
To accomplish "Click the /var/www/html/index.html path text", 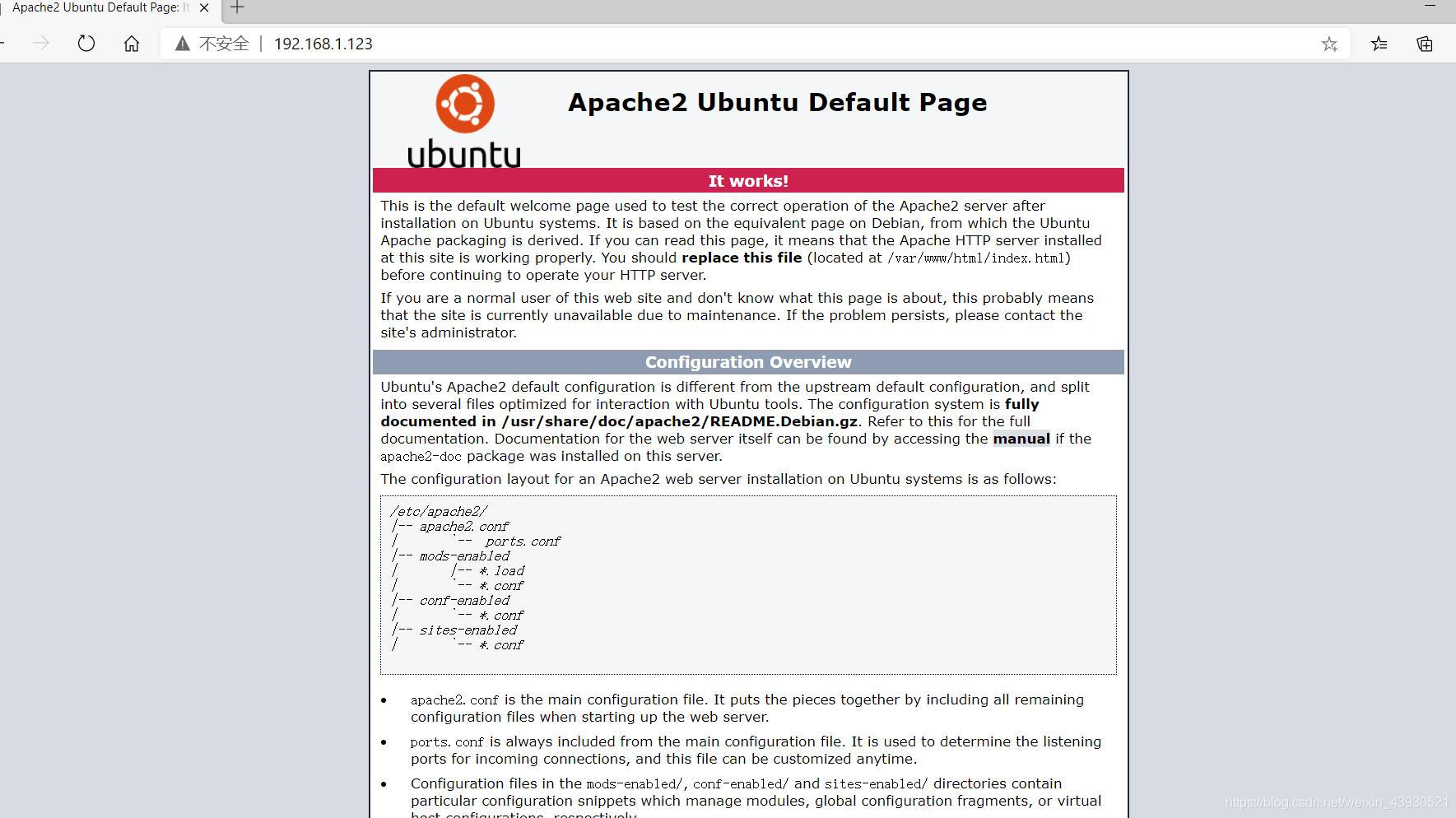I will 976,258.
